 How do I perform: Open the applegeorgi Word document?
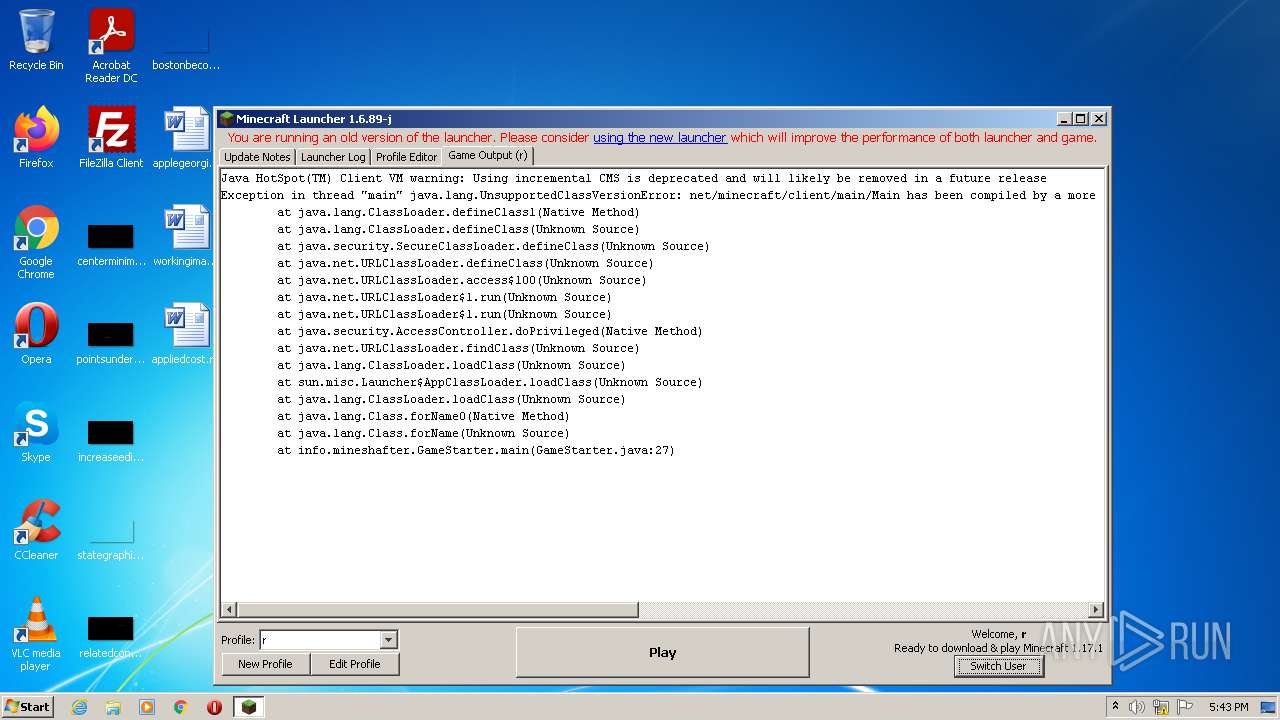click(186, 138)
